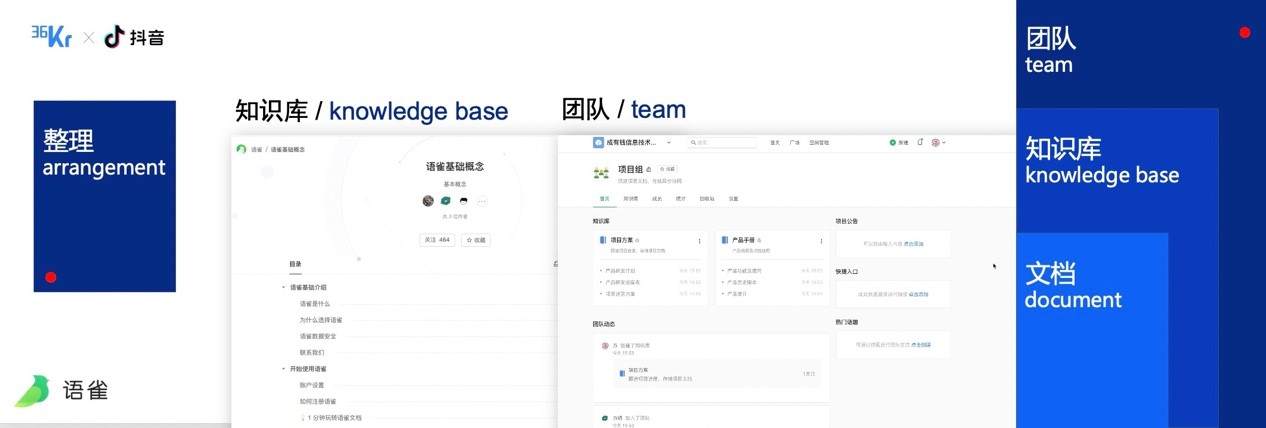Click the green 新建 create button
This screenshot has height=428, width=1266.
(x=899, y=143)
